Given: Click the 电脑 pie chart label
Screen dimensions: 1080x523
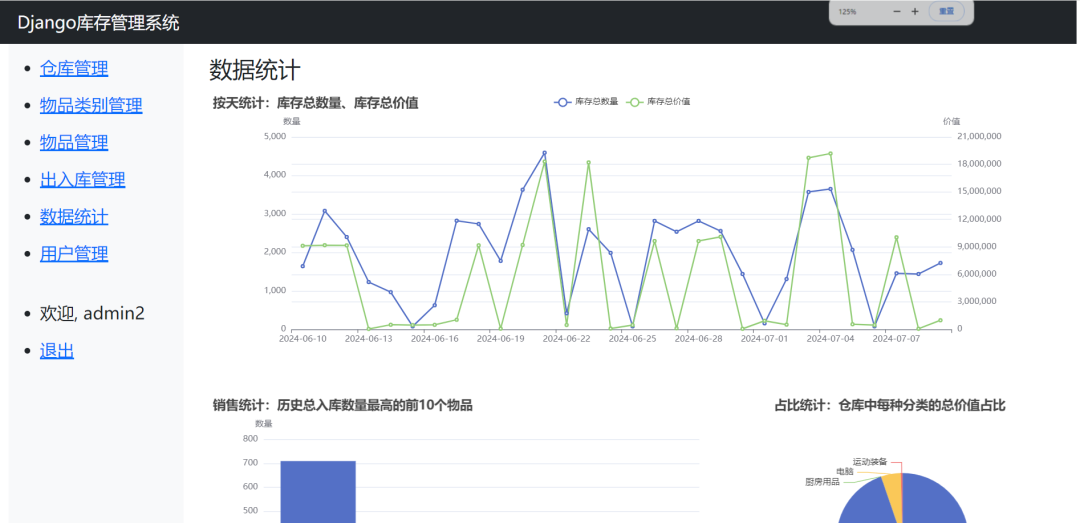Looking at the screenshot, I should pyautogui.click(x=844, y=472).
